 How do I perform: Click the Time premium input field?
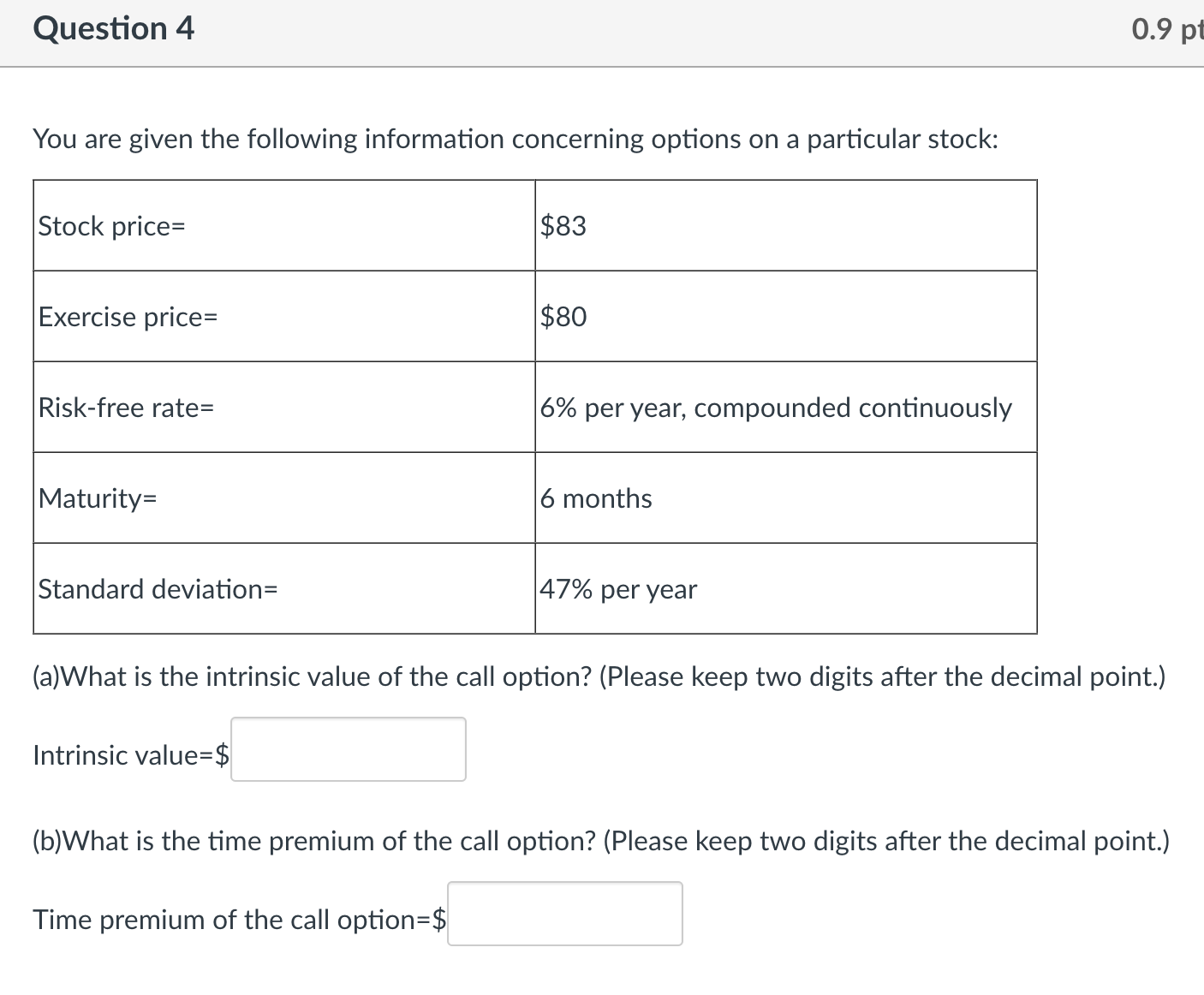[565, 914]
